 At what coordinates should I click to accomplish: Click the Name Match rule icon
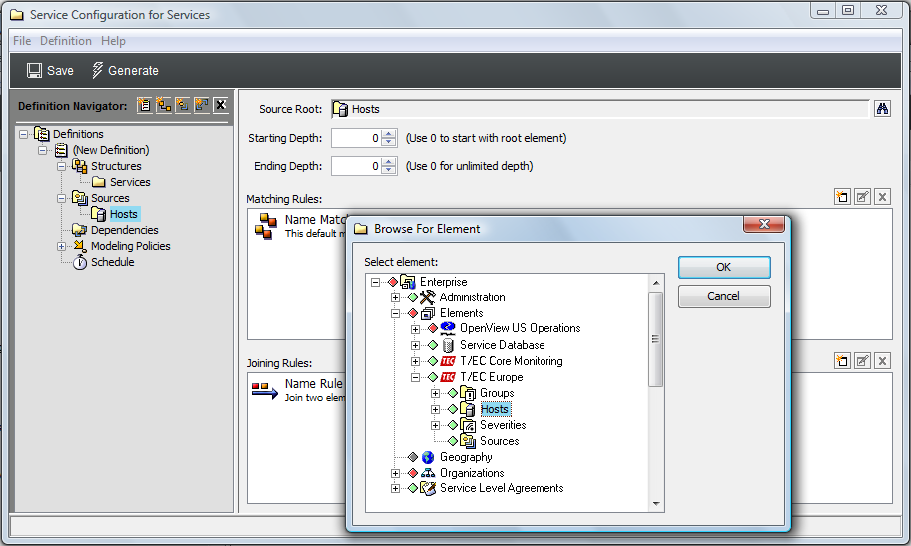[266, 226]
